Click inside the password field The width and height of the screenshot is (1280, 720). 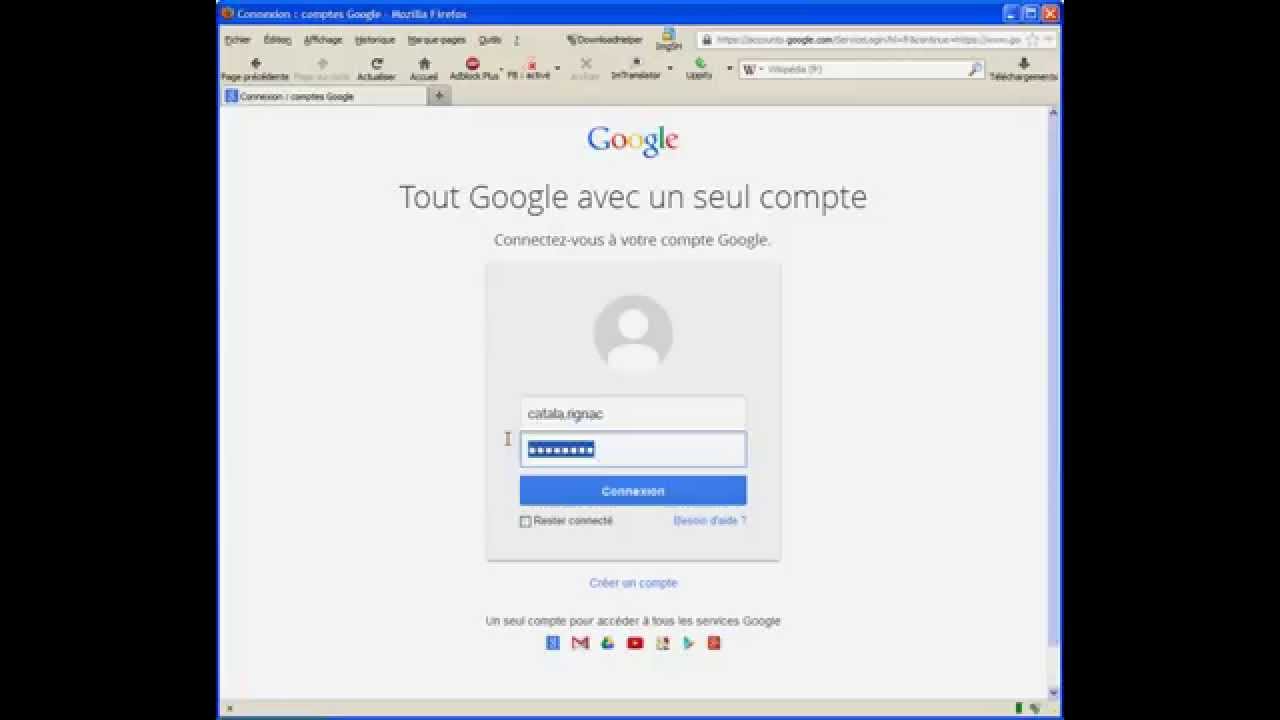click(633, 449)
